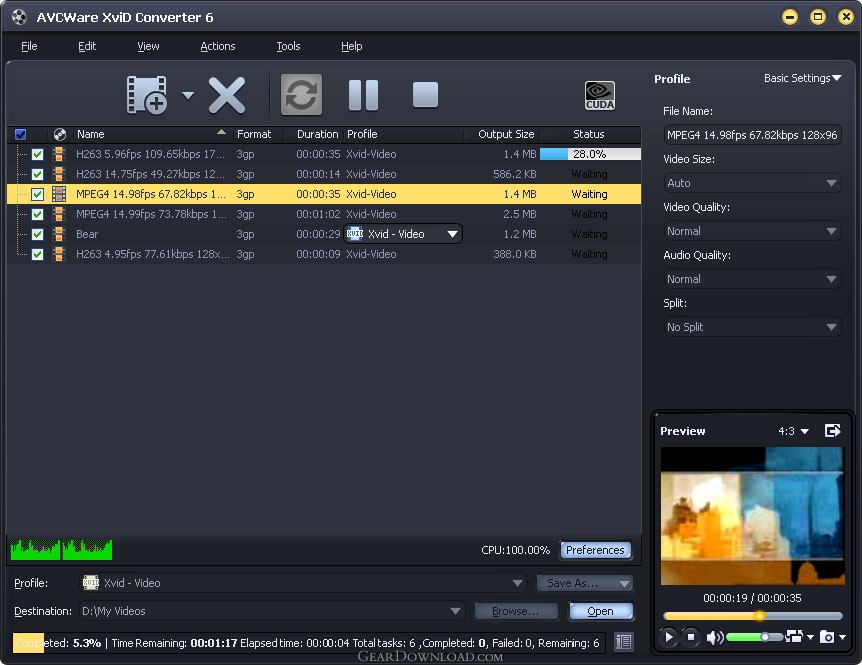Play the preview video
This screenshot has width=862, height=665.
668,637
